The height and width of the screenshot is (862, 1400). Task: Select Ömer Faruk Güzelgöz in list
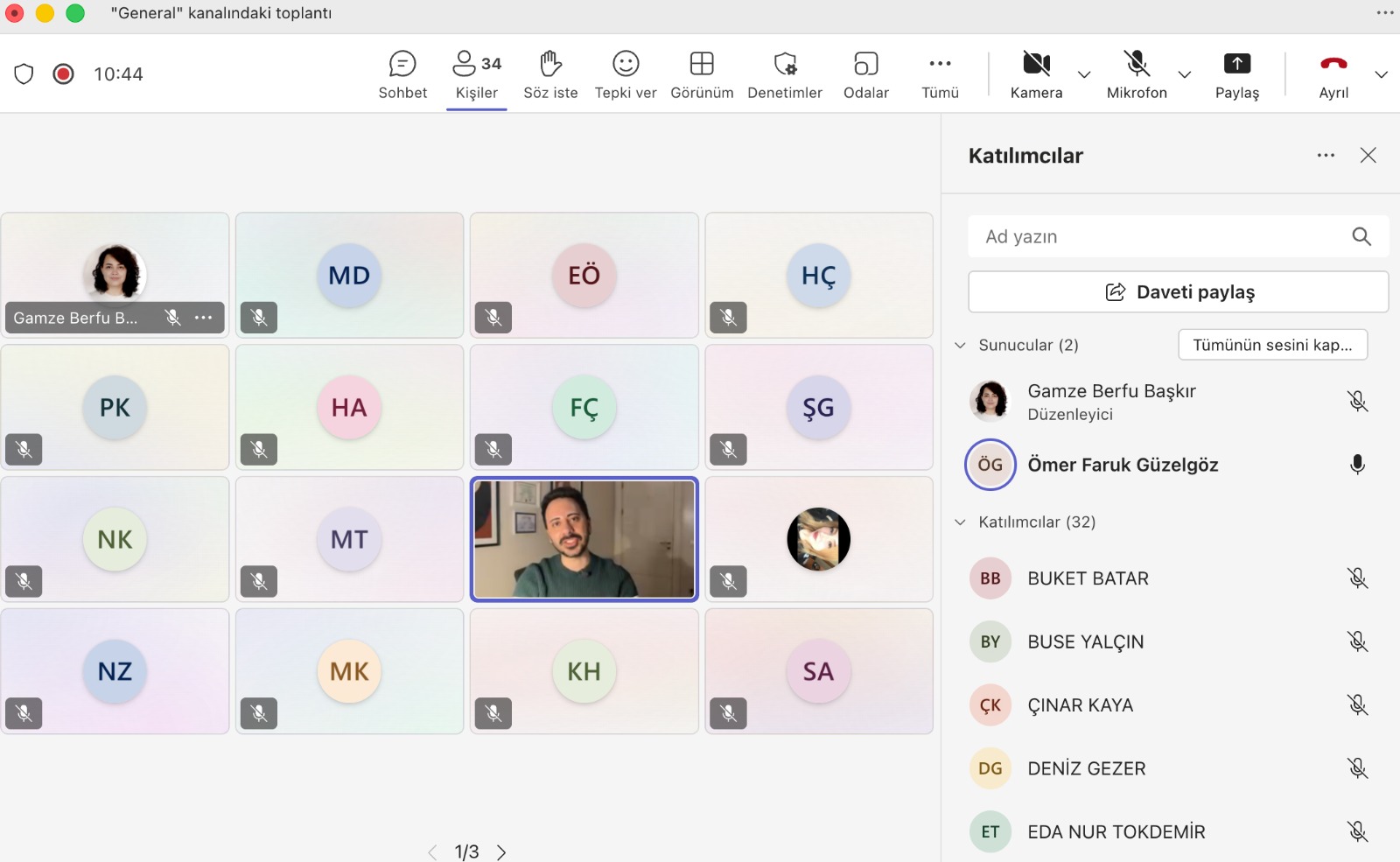click(1169, 465)
